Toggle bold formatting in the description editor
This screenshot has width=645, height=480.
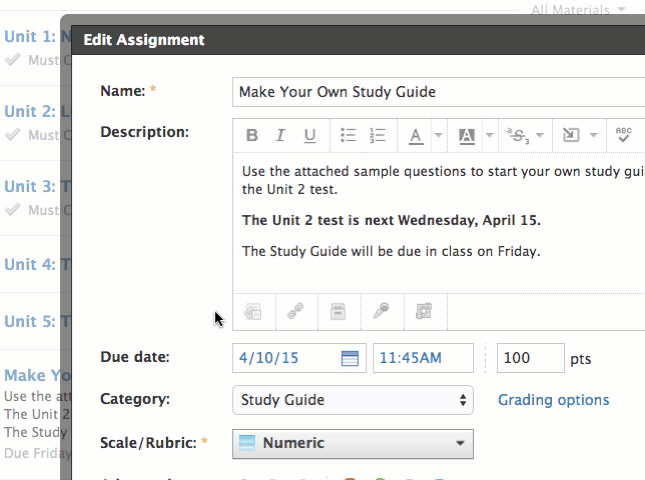coord(252,135)
